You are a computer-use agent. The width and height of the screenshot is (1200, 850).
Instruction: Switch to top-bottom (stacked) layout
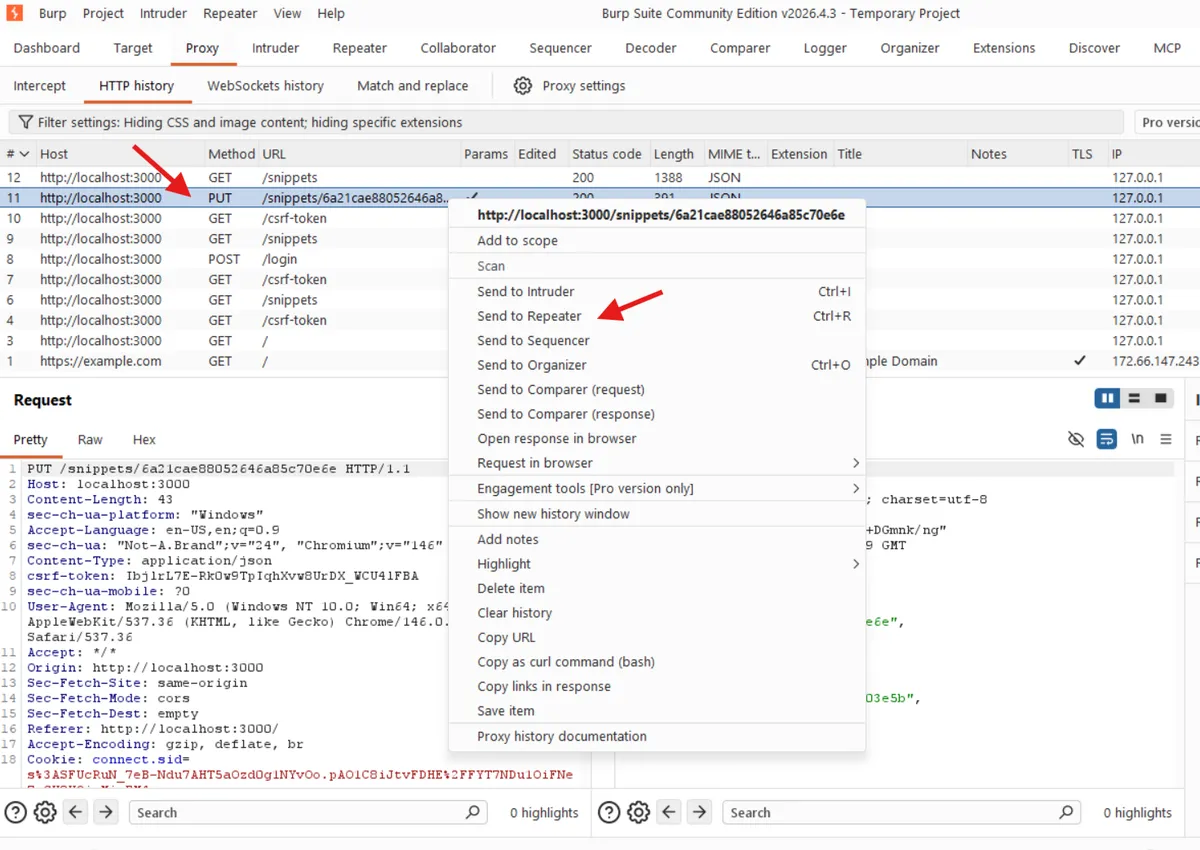pyautogui.click(x=1133, y=398)
